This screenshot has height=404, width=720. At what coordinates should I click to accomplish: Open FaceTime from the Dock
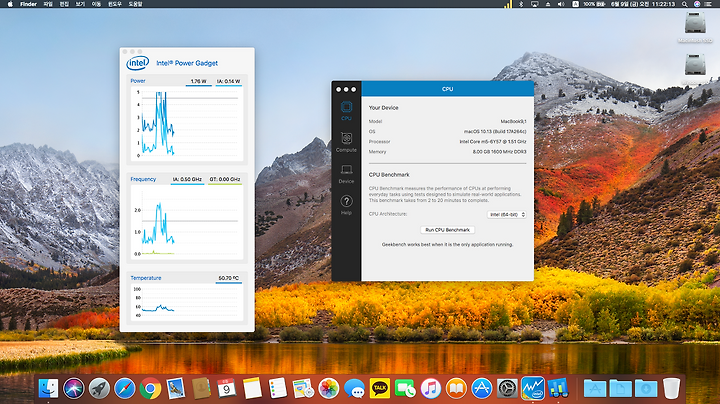pos(405,388)
